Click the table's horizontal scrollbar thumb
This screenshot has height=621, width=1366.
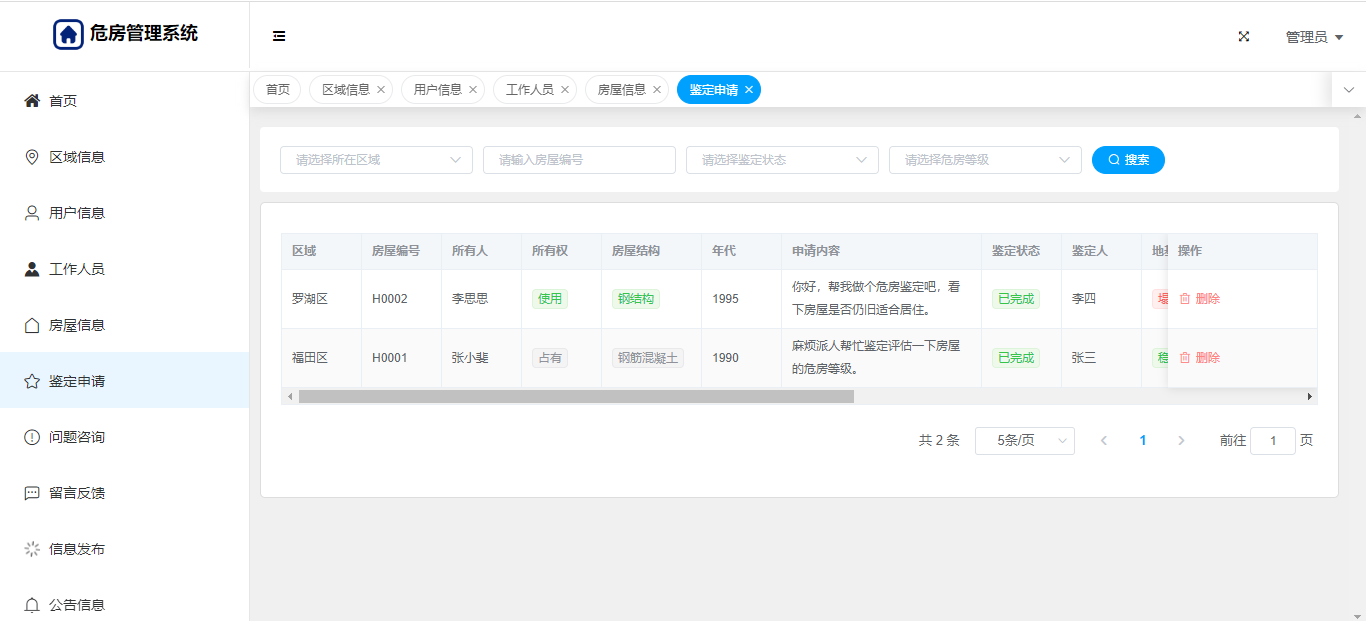tap(576, 397)
